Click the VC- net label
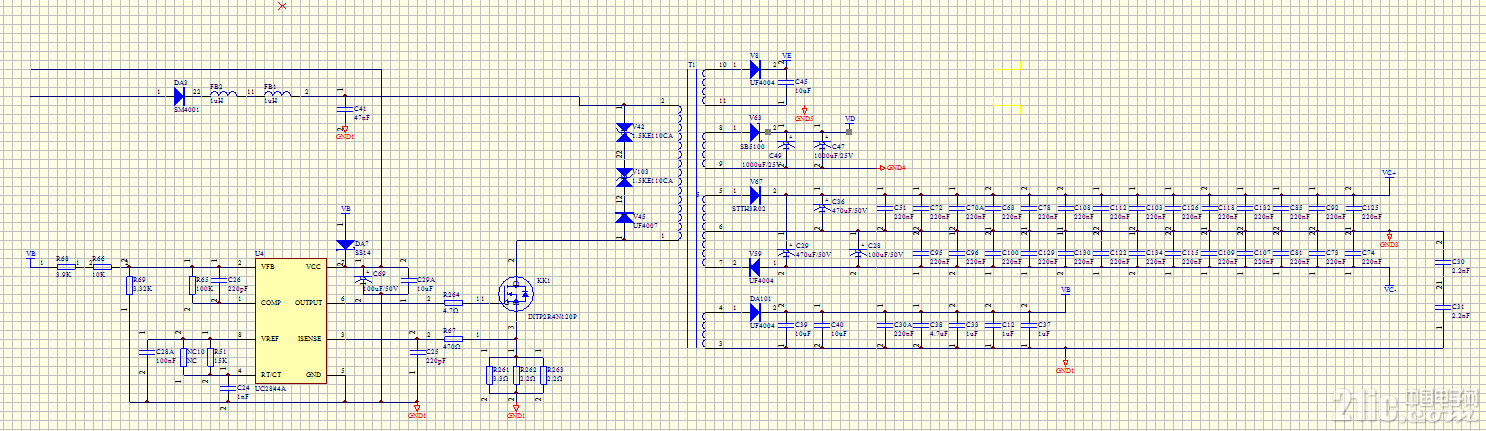The height and width of the screenshot is (431, 1486). click(1389, 288)
